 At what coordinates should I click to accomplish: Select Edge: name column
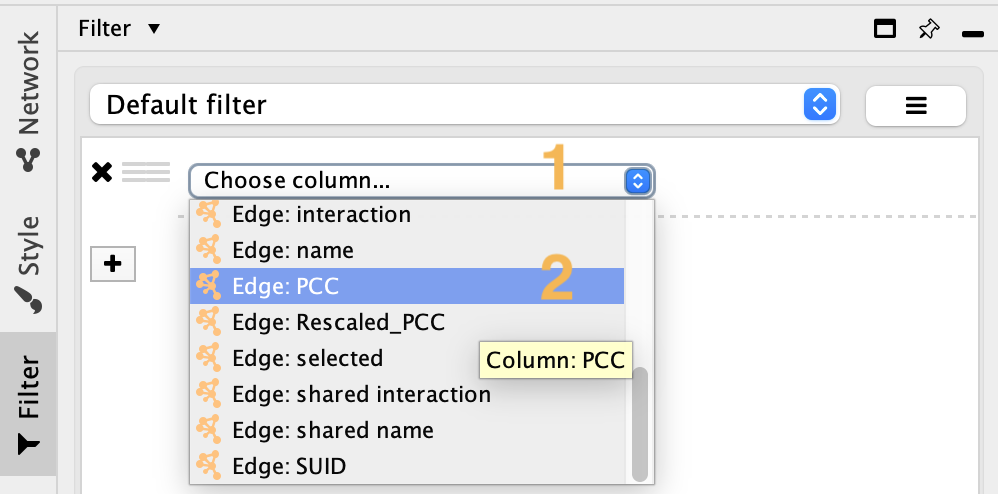point(292,250)
